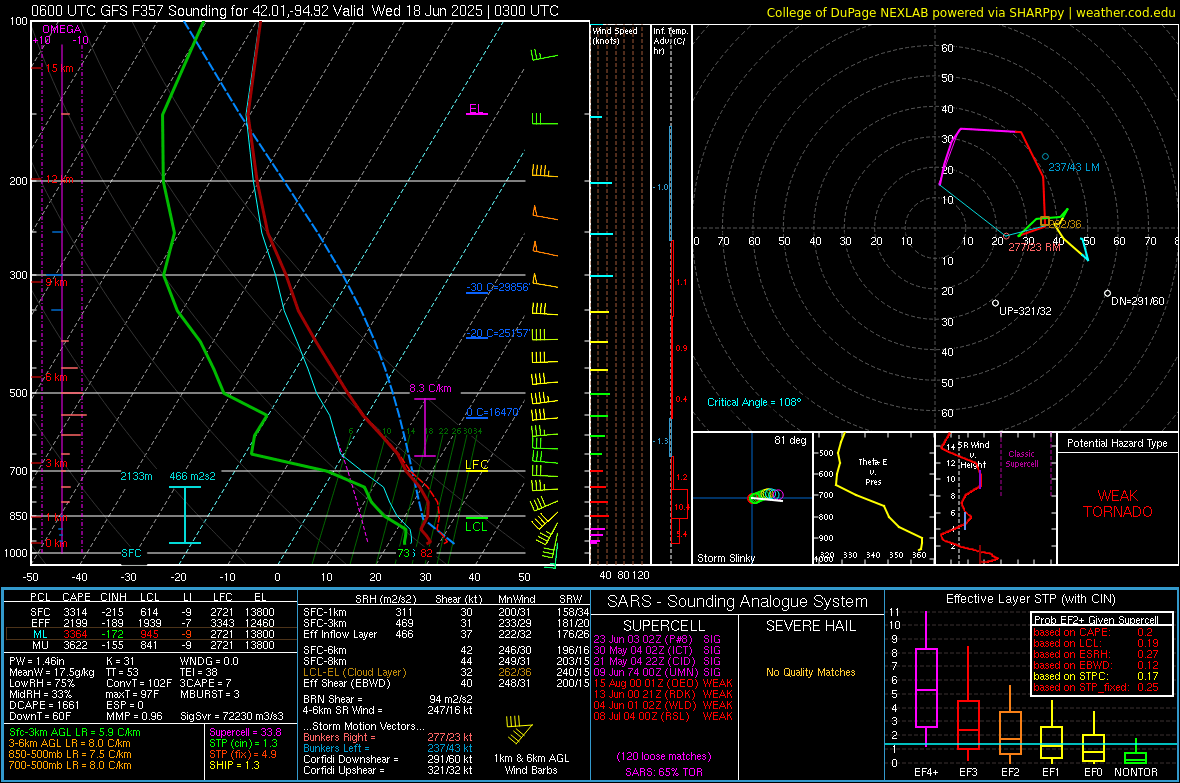Select the MU parcel row in the table
This screenshot has width=1180, height=783.
point(152,645)
